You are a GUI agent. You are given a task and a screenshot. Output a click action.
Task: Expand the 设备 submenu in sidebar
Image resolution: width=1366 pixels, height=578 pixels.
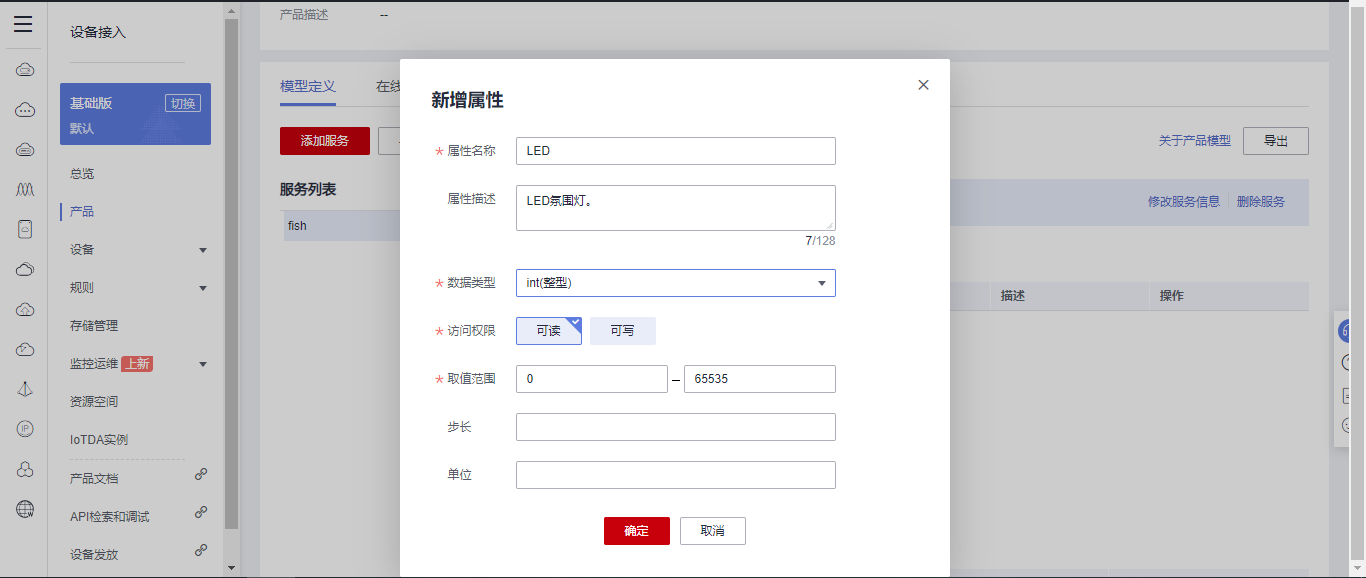pos(203,250)
